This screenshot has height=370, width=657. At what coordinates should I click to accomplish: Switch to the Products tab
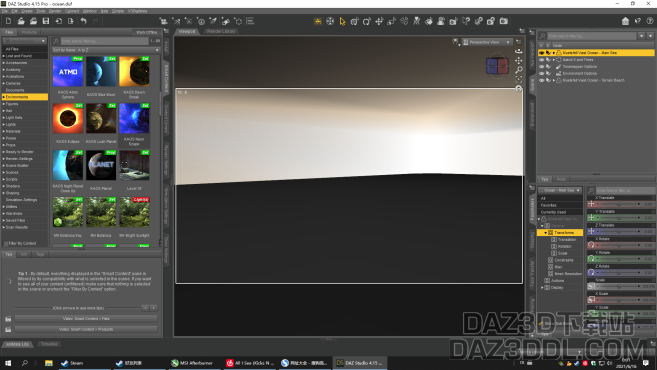point(29,32)
